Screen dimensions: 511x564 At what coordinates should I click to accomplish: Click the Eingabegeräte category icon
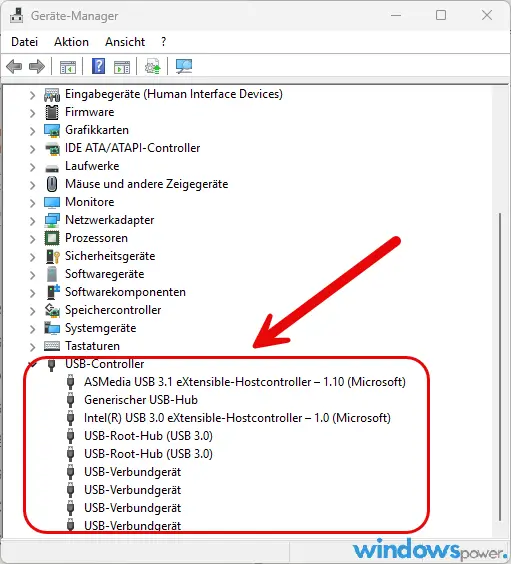pyautogui.click(x=52, y=95)
